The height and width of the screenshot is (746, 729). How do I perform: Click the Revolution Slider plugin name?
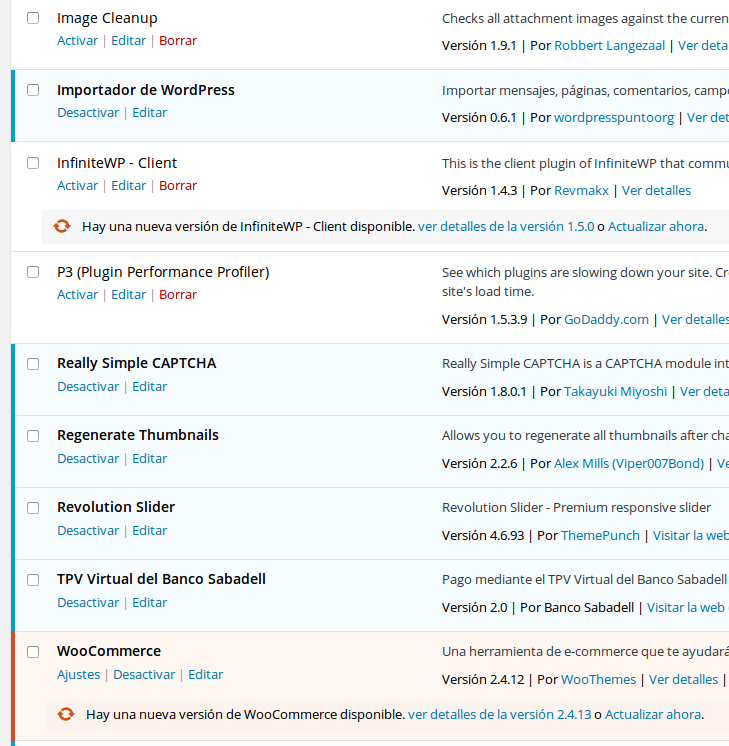[116, 507]
